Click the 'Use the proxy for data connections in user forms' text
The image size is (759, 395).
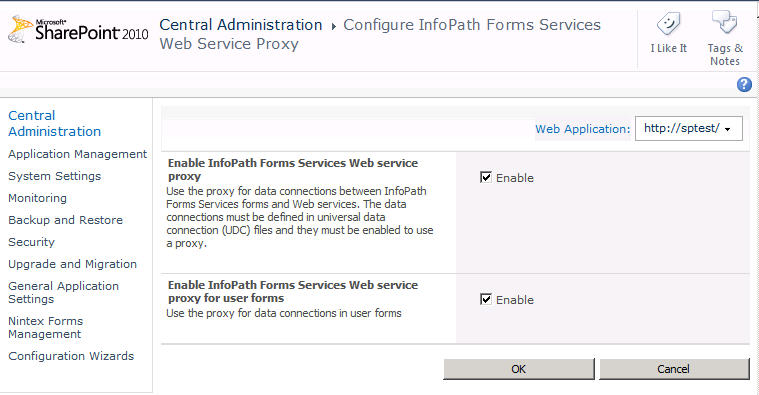284,313
